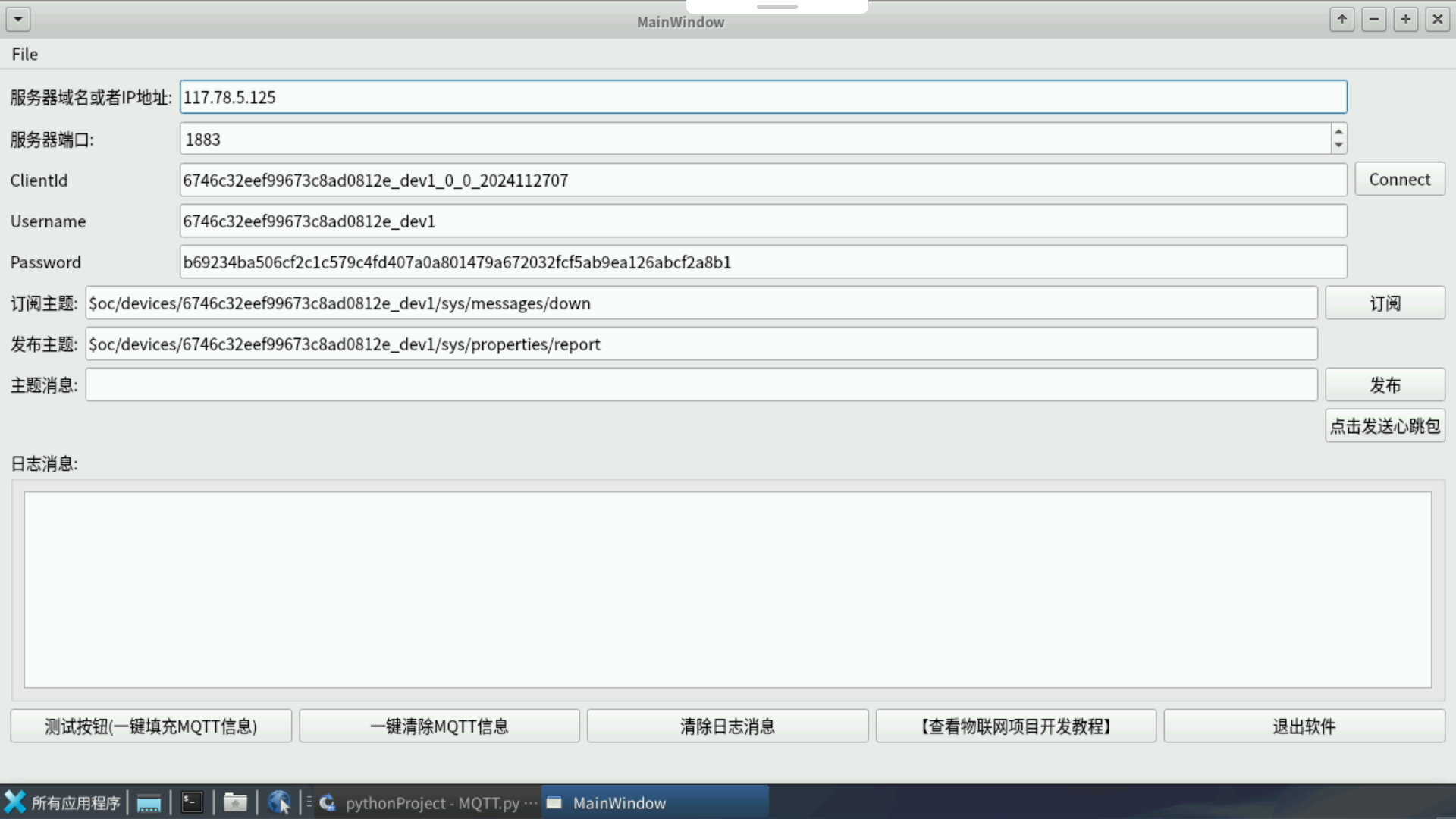Click 一键清除MQTT信息 button
The width and height of the screenshot is (1456, 819).
click(439, 726)
